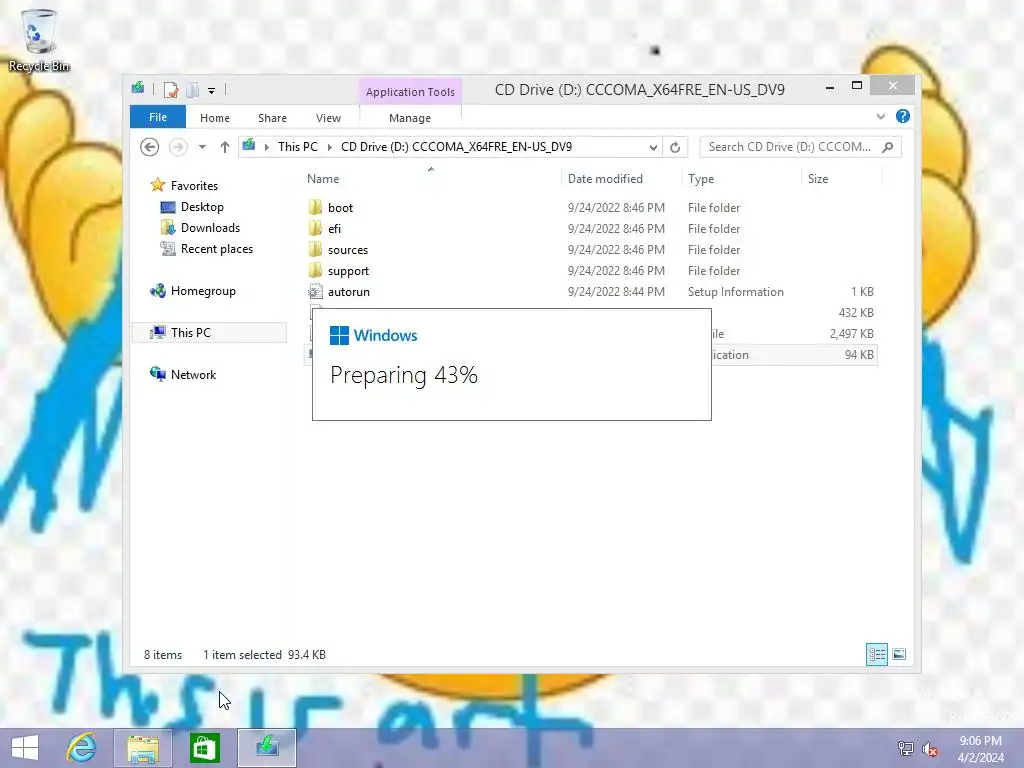1024x768 pixels.
Task: Click boot's 9/24/2022 8:46 PM date
Action: pyautogui.click(x=616, y=208)
